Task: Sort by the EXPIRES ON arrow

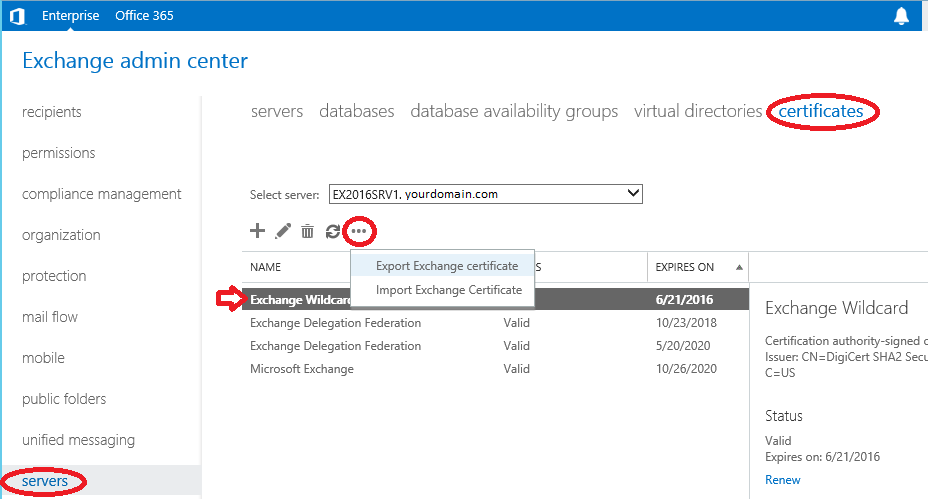Action: coord(739,267)
